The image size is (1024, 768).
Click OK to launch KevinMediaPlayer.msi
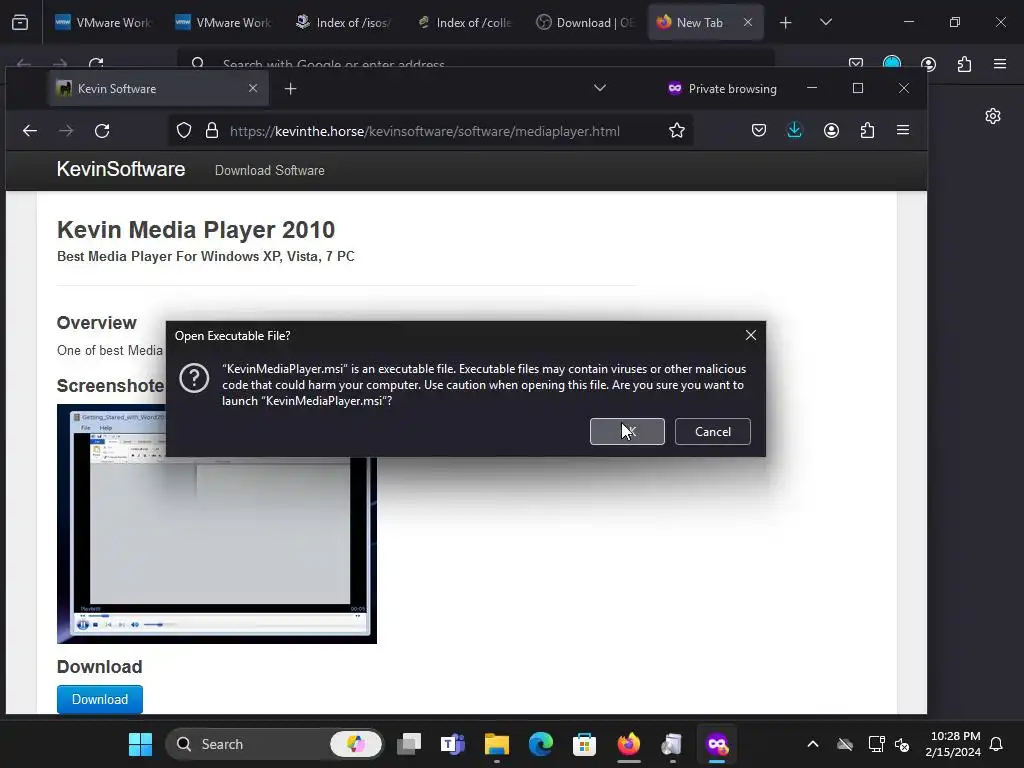[627, 432]
